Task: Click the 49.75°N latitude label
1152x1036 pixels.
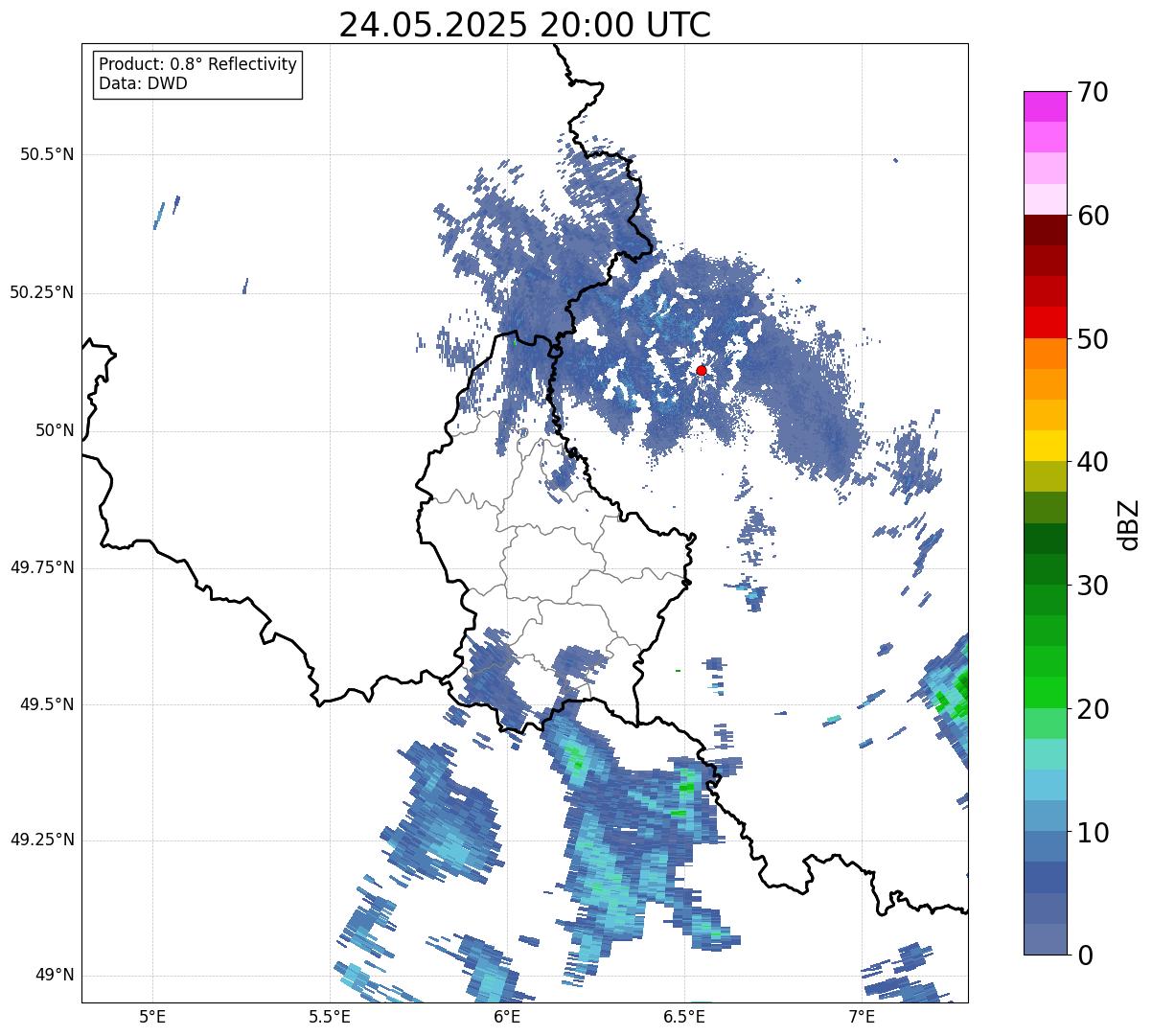Action: [42, 567]
